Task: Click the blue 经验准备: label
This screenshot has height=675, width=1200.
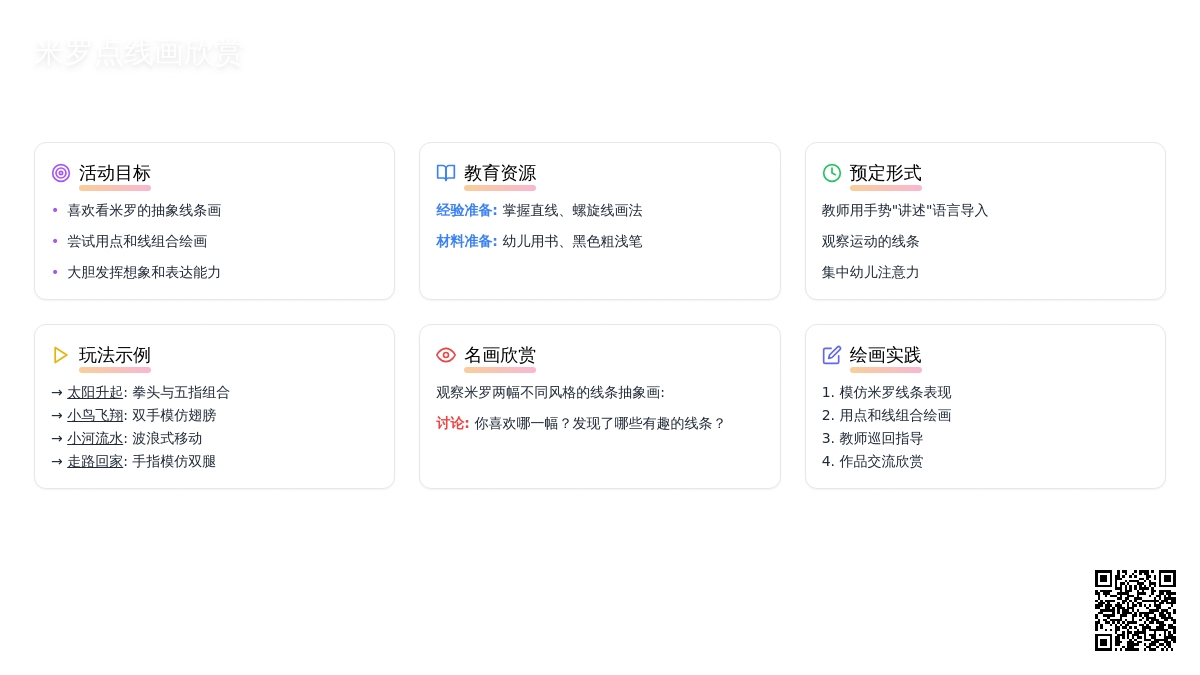Action: pyautogui.click(x=467, y=210)
